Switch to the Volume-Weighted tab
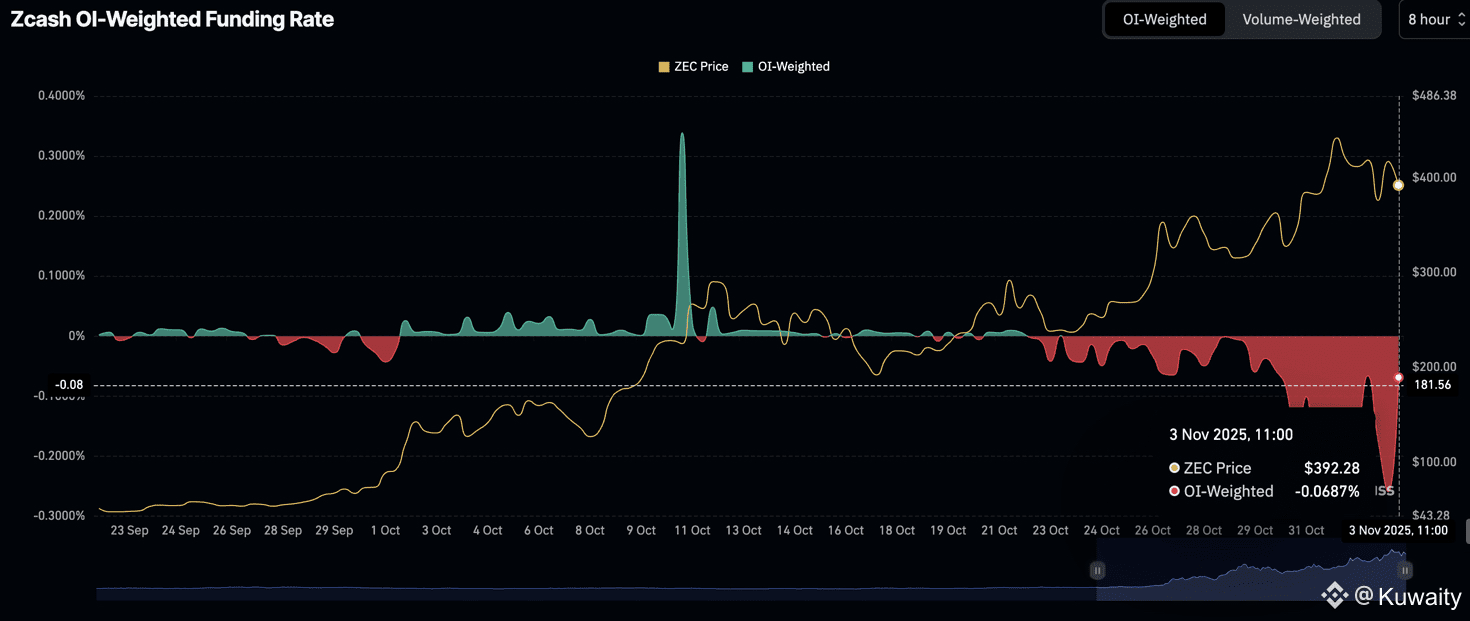 [1301, 19]
